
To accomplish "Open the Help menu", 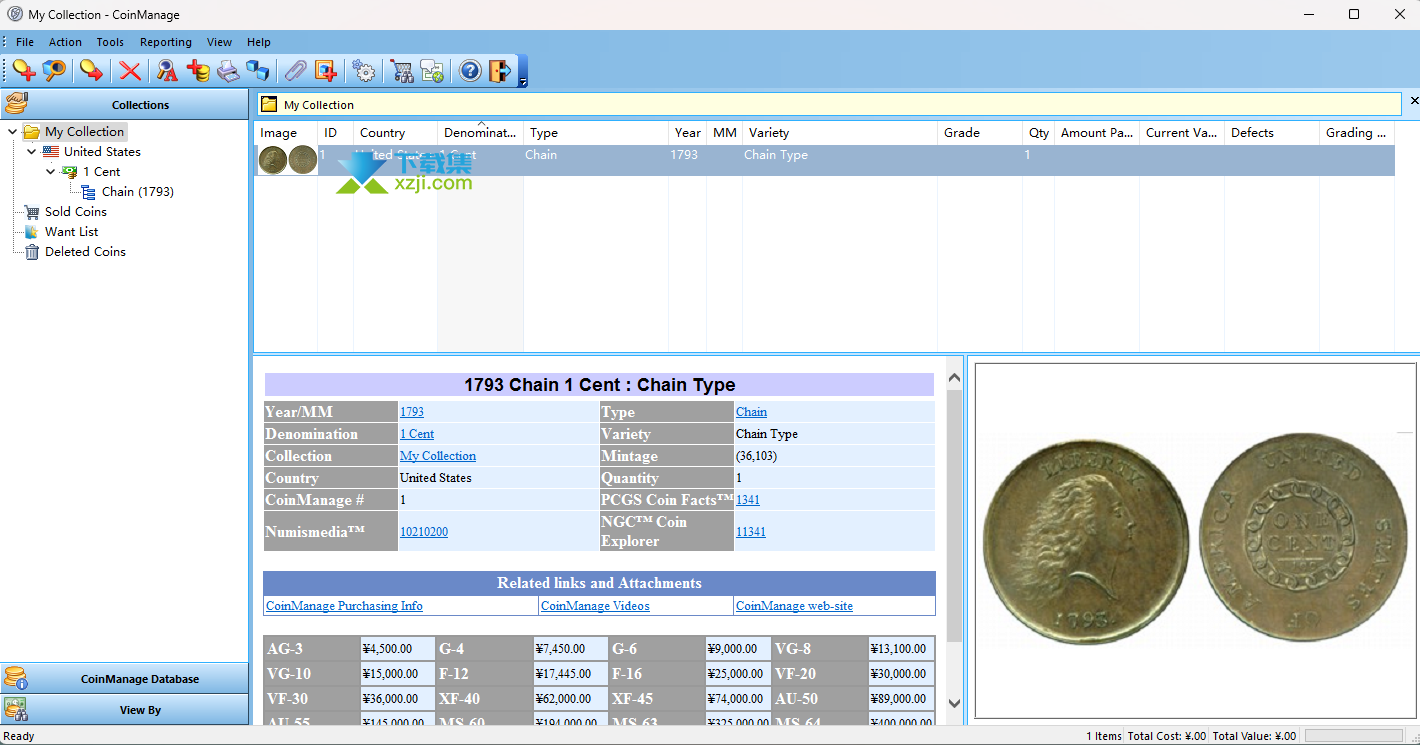I will point(259,42).
